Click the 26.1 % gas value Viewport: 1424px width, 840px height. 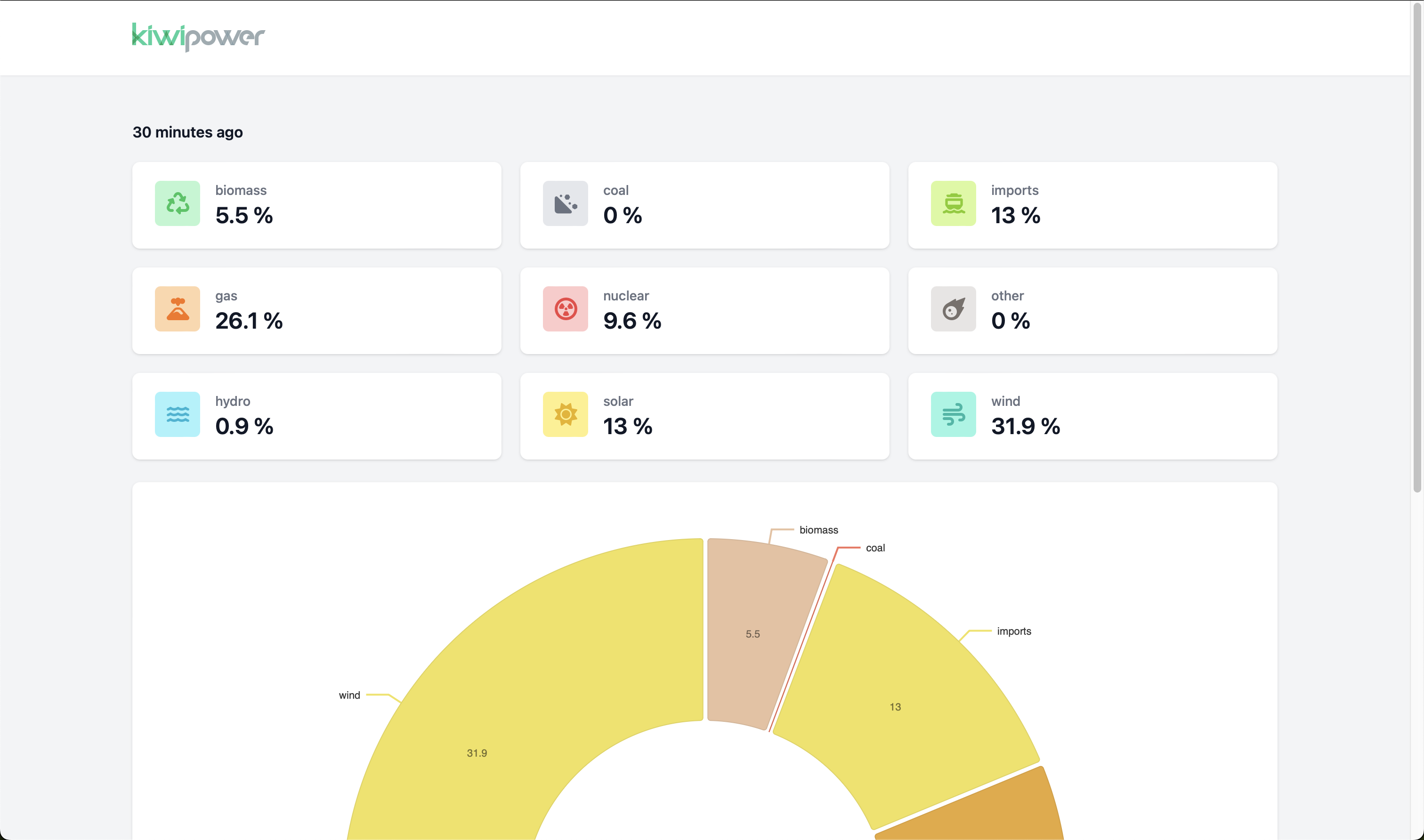pyautogui.click(x=249, y=321)
